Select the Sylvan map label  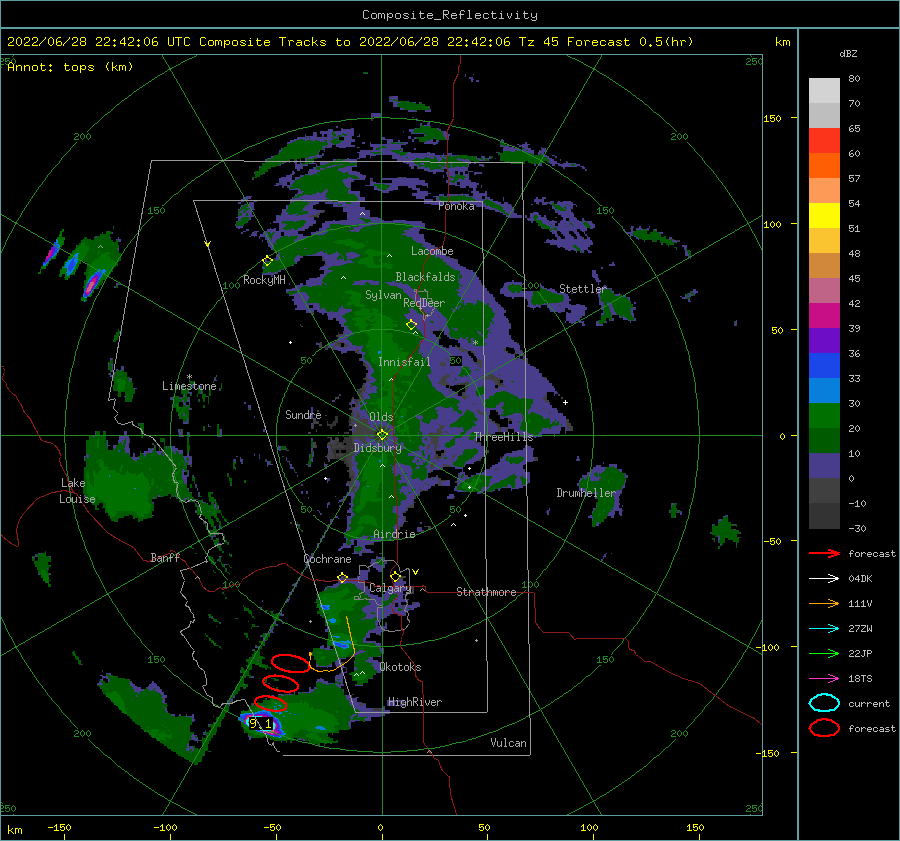(383, 295)
